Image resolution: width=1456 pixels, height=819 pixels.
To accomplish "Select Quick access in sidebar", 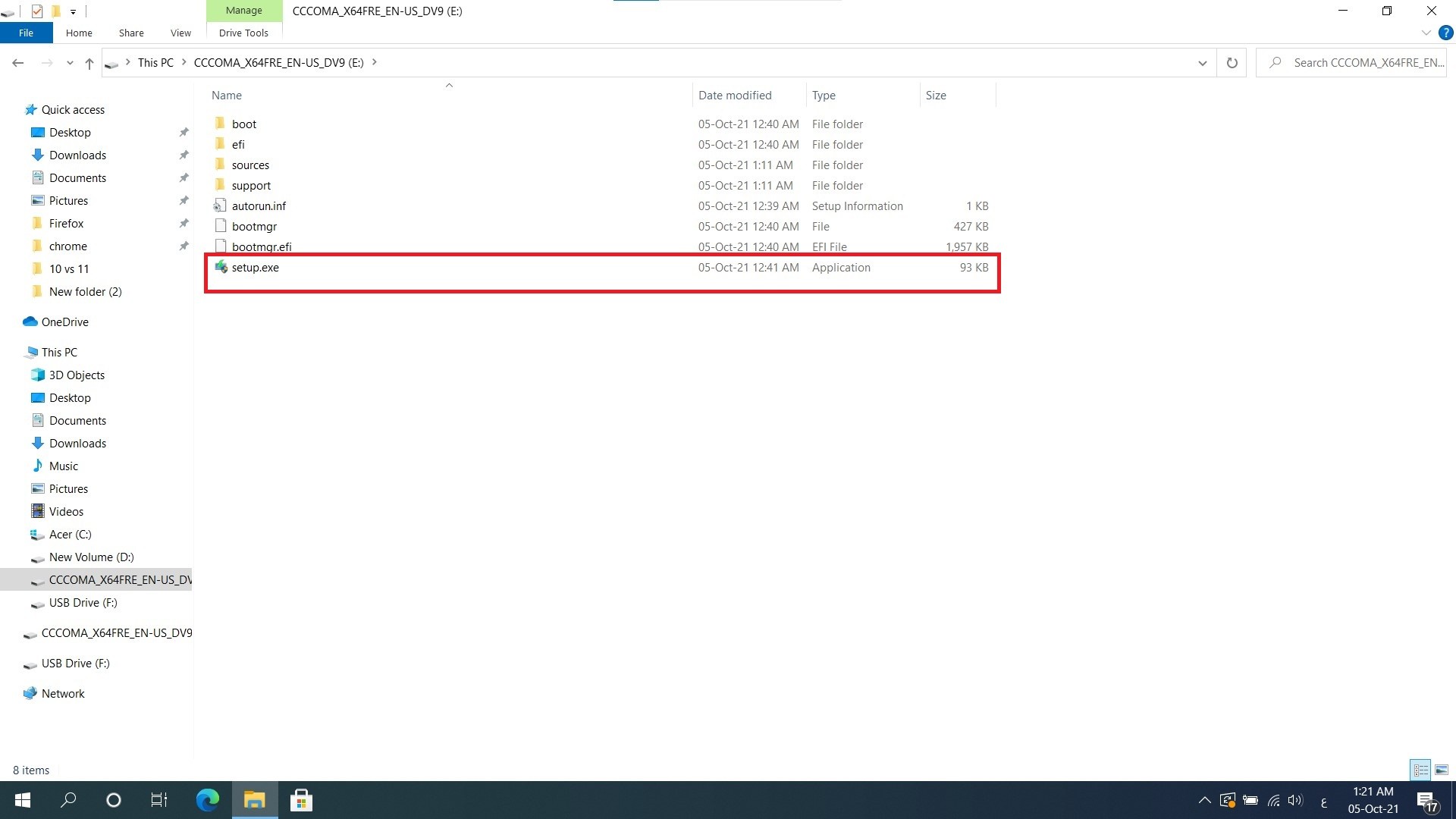I will 73,109.
